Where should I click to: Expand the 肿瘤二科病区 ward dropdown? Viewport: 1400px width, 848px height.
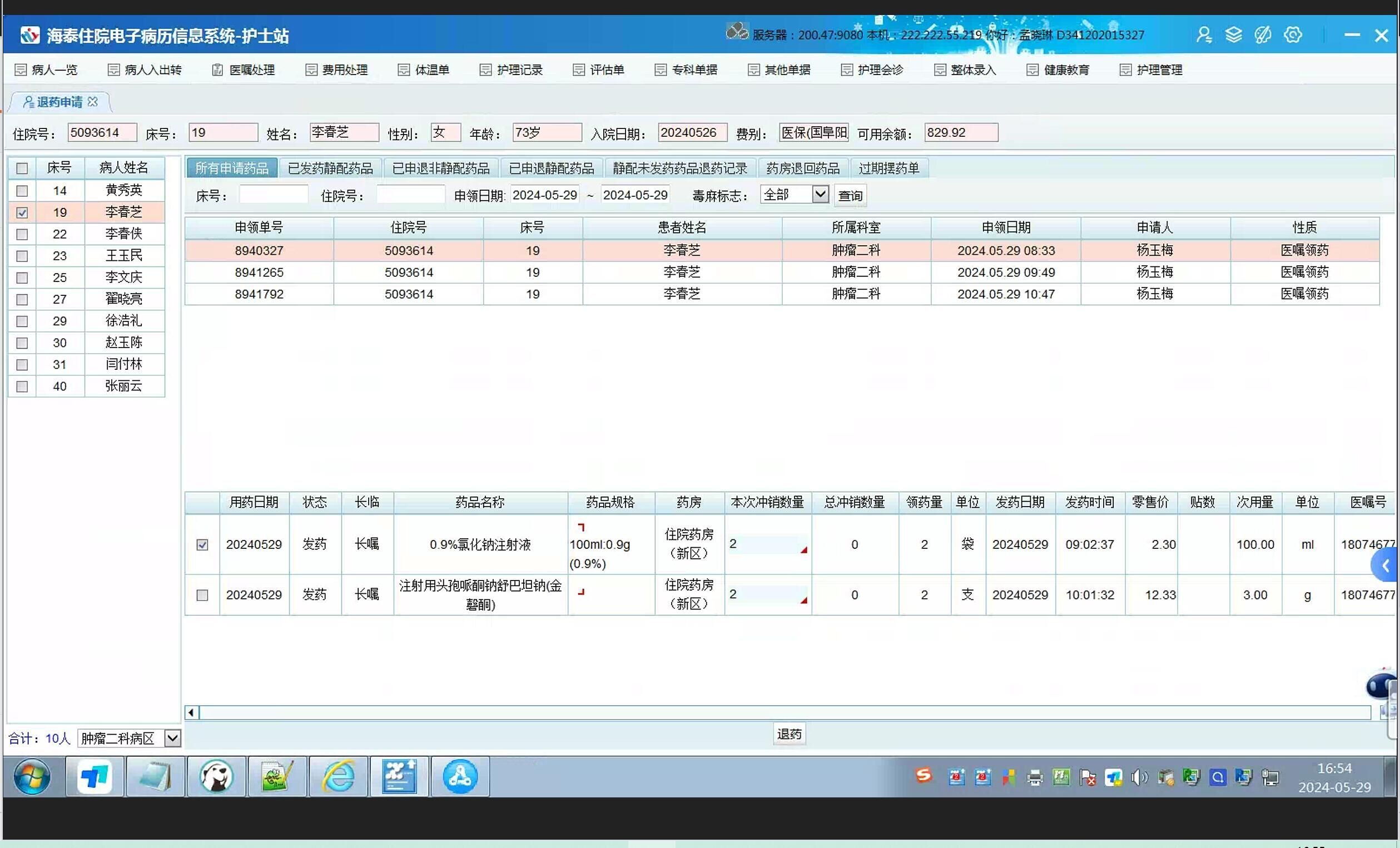pos(172,738)
